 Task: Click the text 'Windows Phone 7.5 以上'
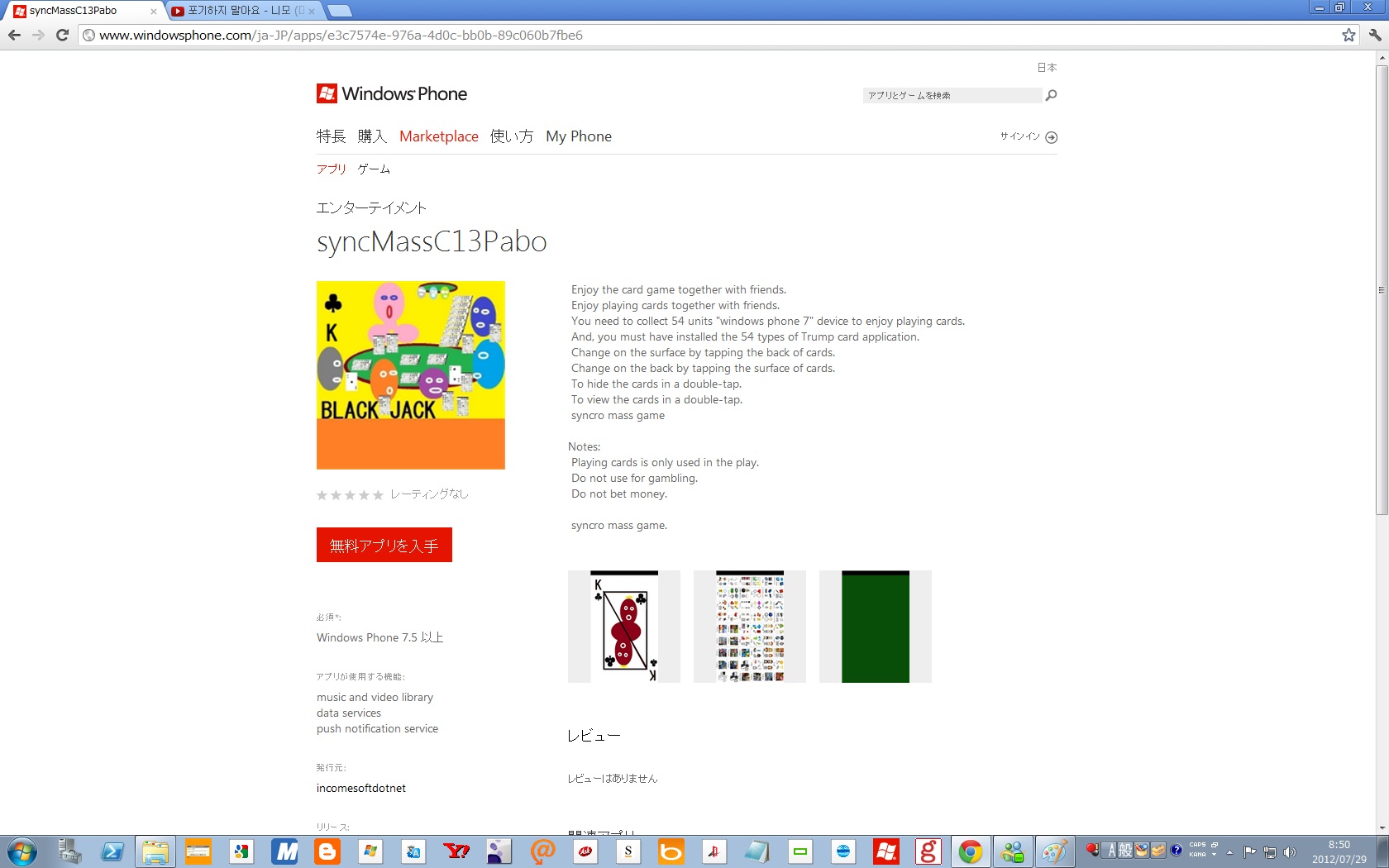point(380,637)
